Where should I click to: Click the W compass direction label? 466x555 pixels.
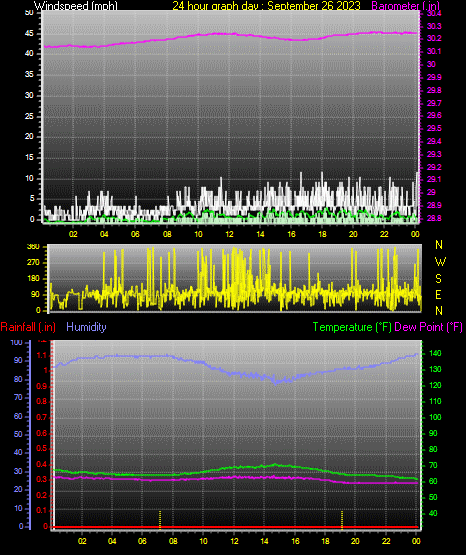tap(440, 262)
